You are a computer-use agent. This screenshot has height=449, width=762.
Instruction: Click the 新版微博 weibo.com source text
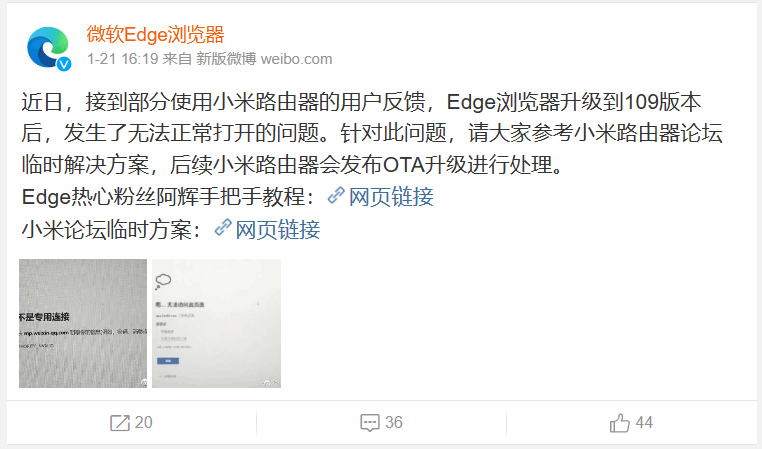pyautogui.click(x=264, y=59)
